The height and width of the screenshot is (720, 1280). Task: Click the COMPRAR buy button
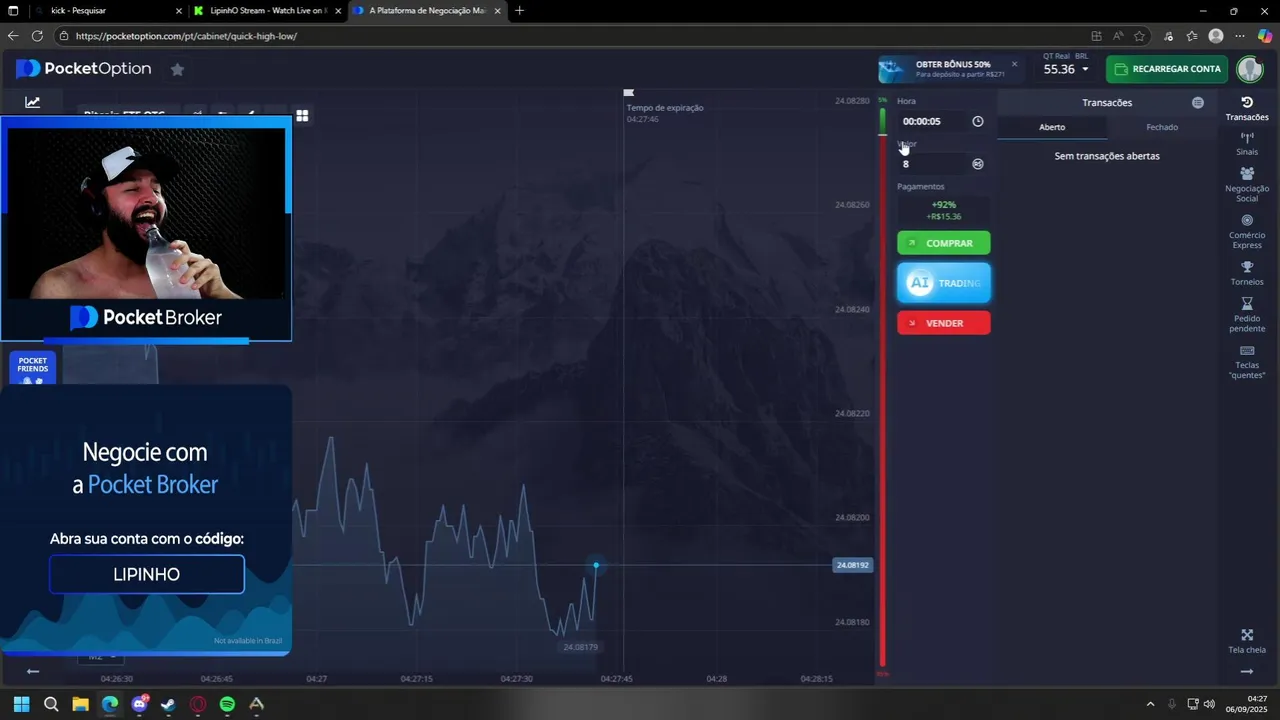point(944,243)
